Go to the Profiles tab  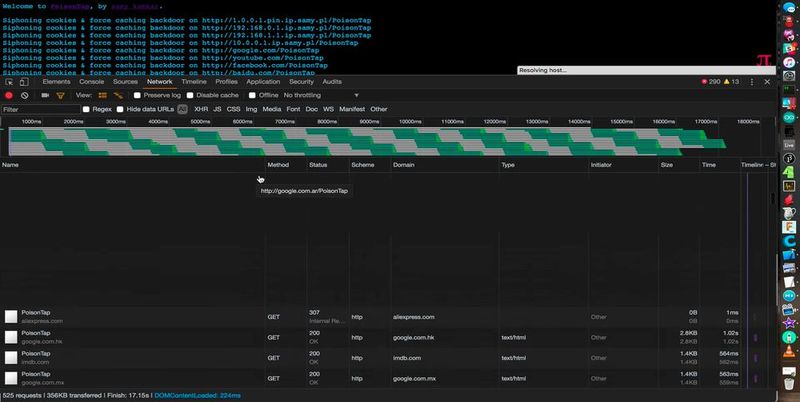tap(226, 82)
